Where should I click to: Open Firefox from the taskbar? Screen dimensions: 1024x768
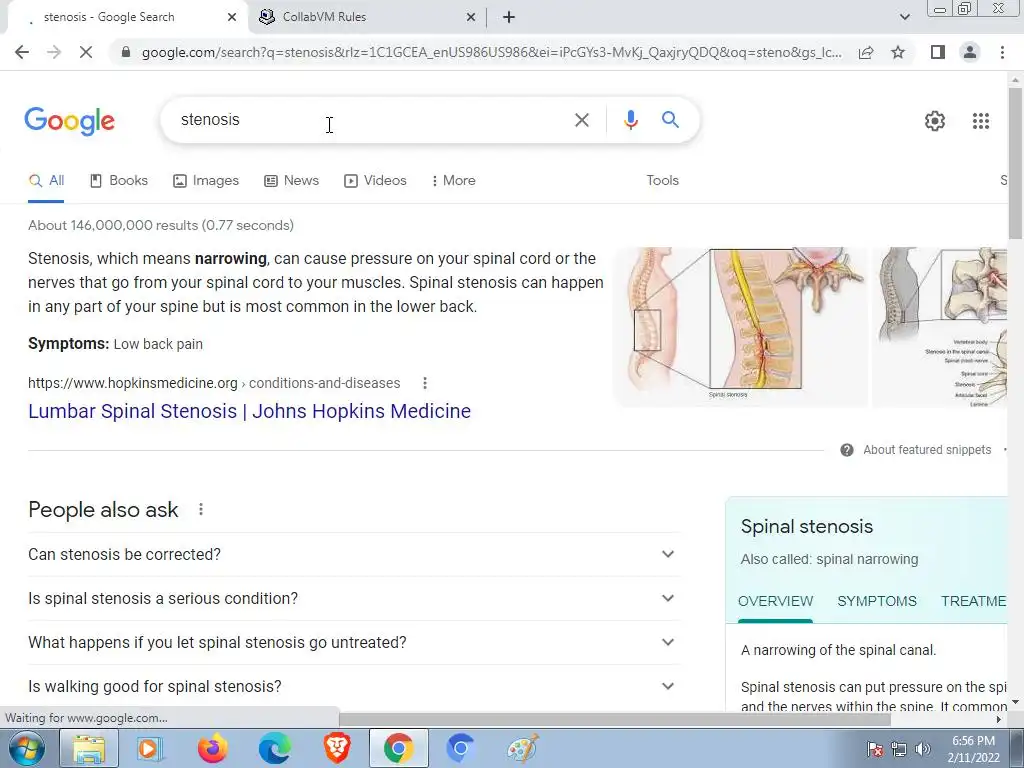212,749
